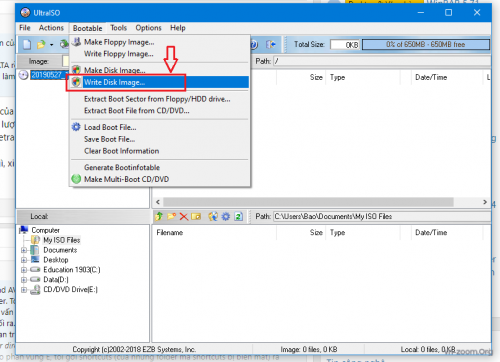This screenshot has width=500, height=362.
Task: Expand the Desktop tree node
Action: [x=24, y=260]
